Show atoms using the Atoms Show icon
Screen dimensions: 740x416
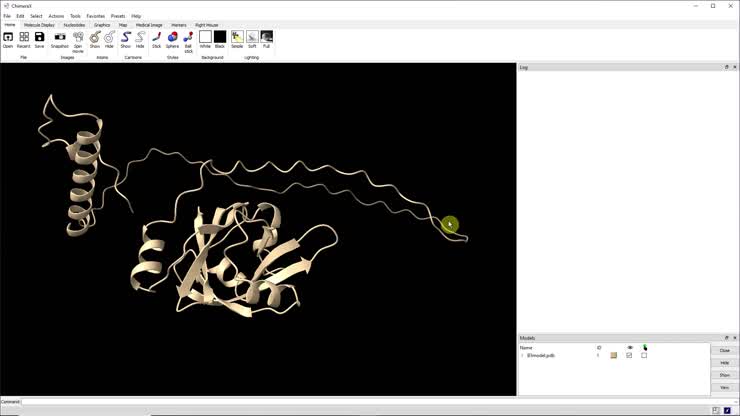(x=95, y=38)
